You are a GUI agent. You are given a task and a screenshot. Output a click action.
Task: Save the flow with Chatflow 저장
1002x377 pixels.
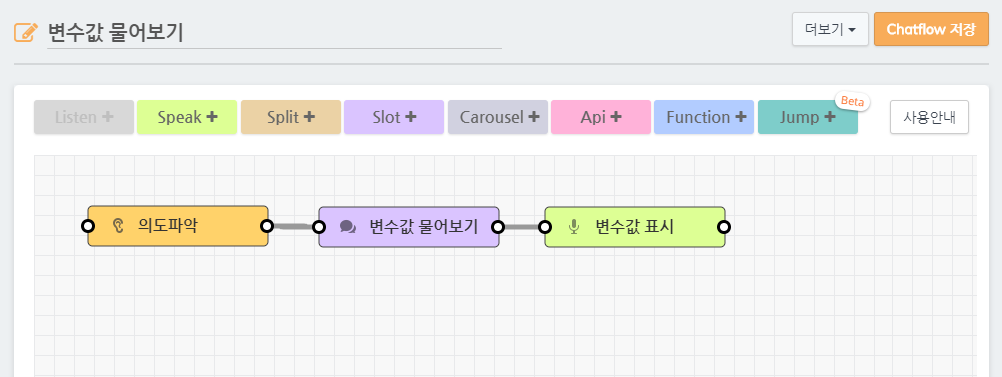pyautogui.click(x=931, y=29)
